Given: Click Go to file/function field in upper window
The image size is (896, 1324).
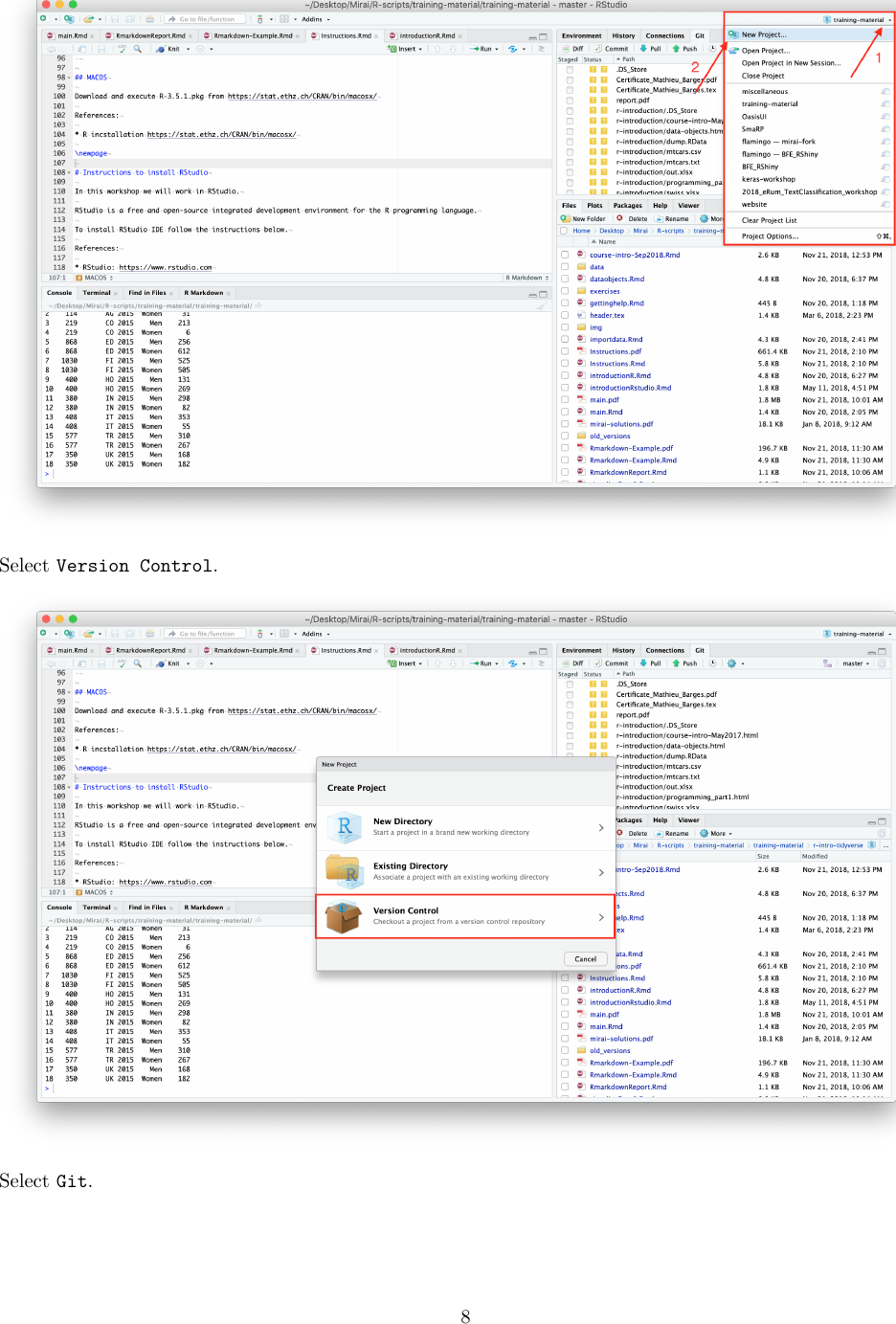Looking at the screenshot, I should [206, 18].
